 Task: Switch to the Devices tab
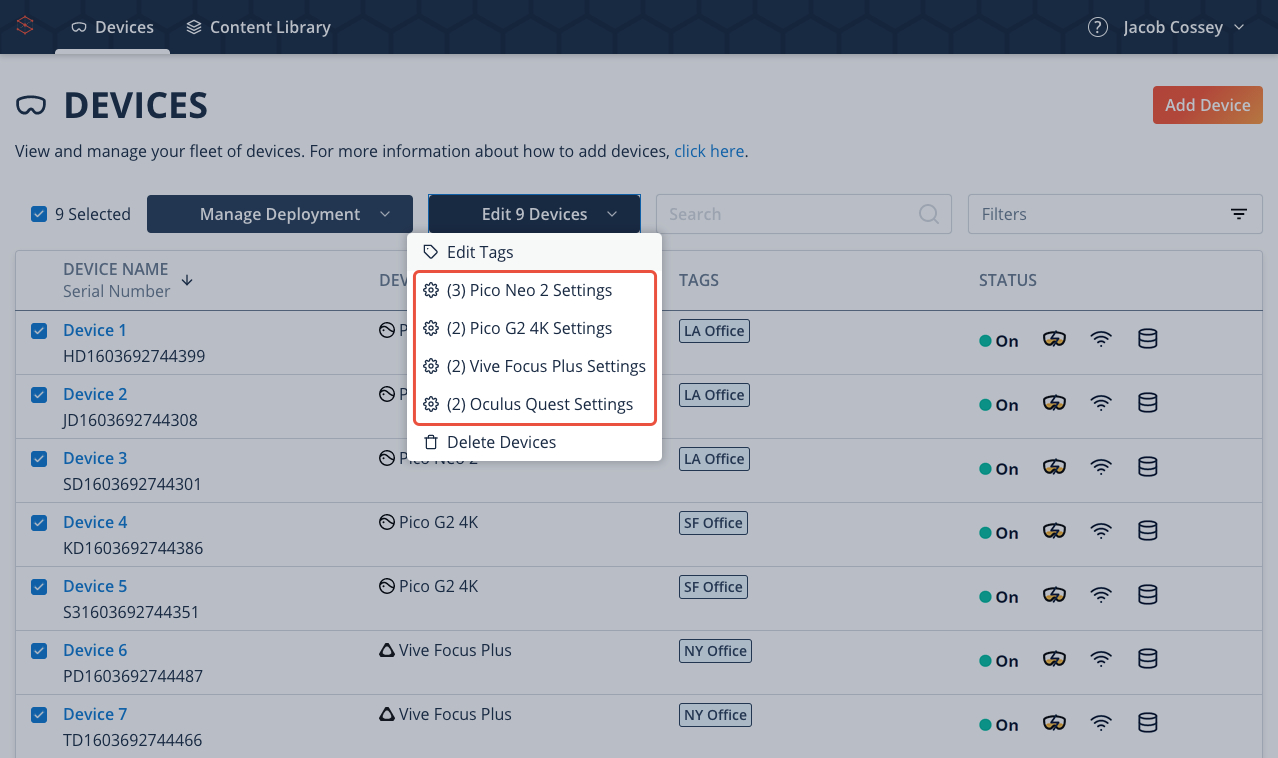[112, 27]
